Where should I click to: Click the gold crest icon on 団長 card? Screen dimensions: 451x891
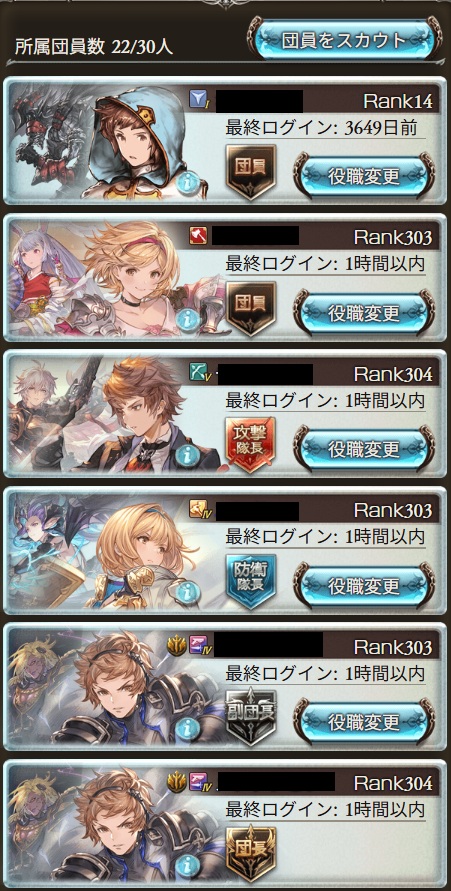[x=176, y=782]
